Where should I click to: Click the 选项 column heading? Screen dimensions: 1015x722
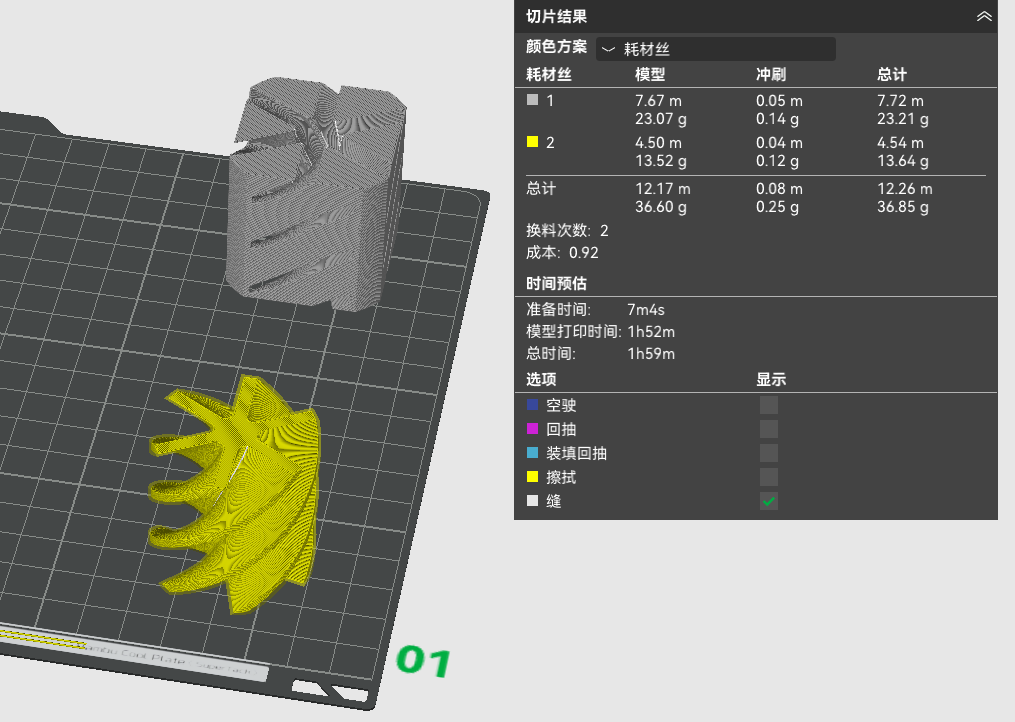point(541,379)
